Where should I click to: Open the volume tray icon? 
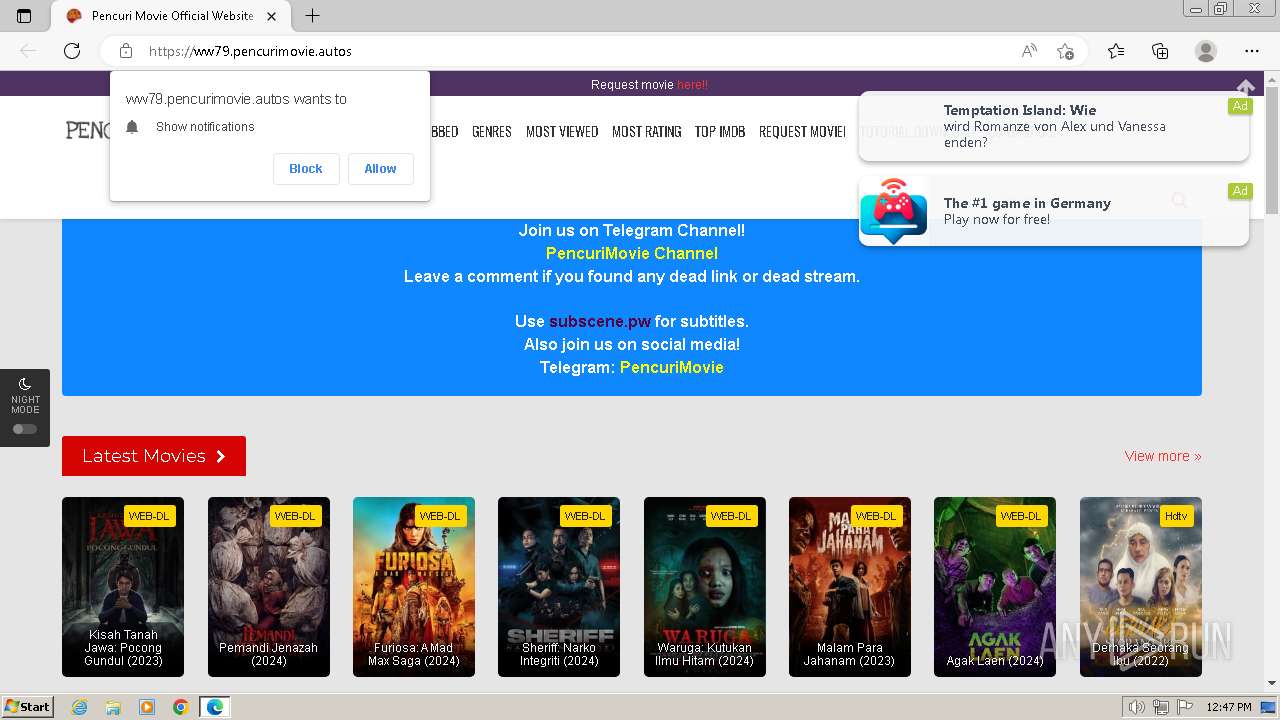(1136, 707)
